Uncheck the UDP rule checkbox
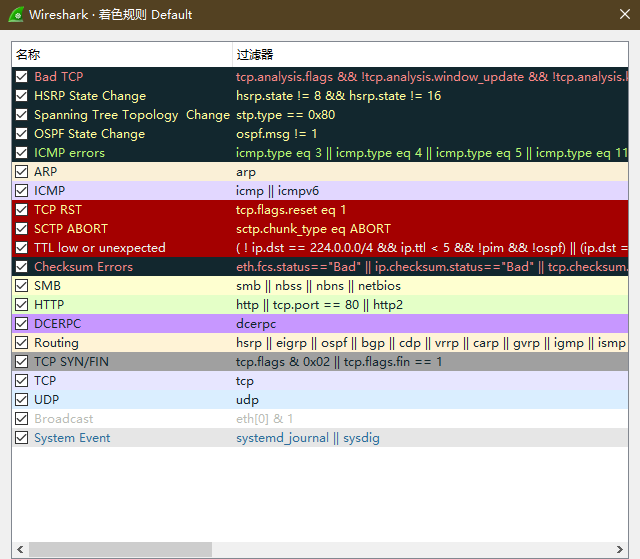640x559 pixels. point(21,399)
